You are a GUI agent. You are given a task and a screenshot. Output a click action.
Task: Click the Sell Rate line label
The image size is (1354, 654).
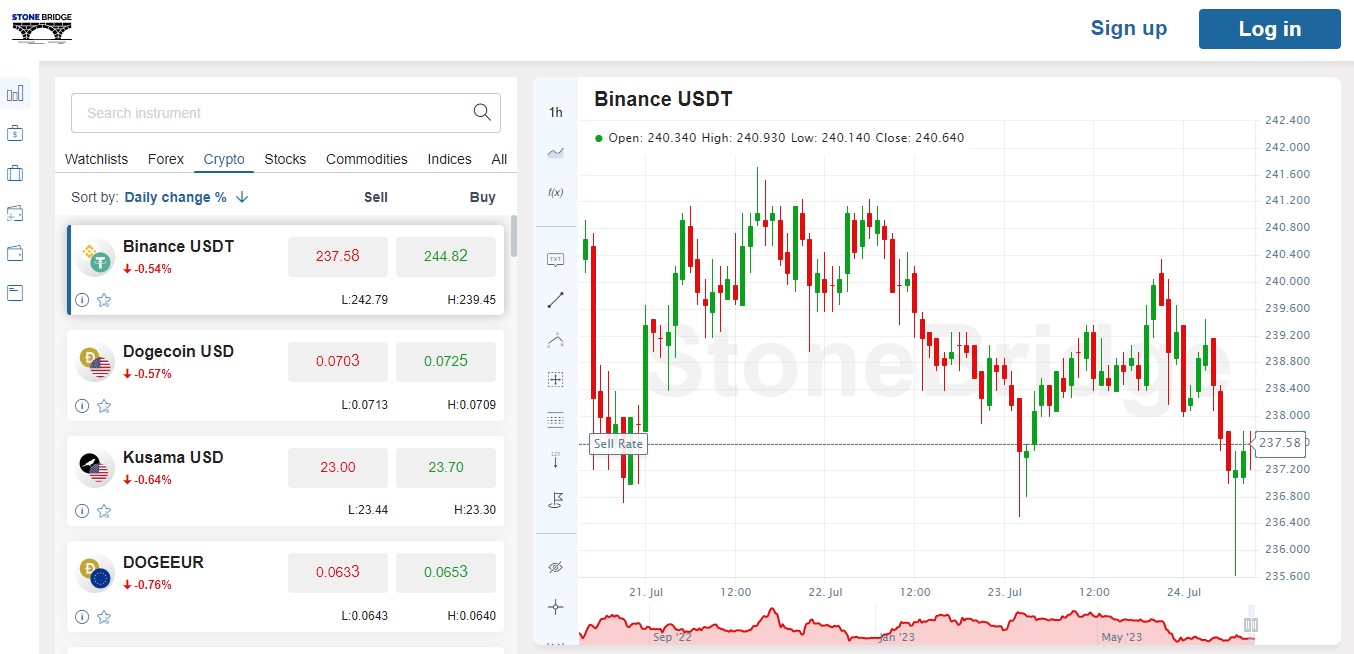pos(618,444)
